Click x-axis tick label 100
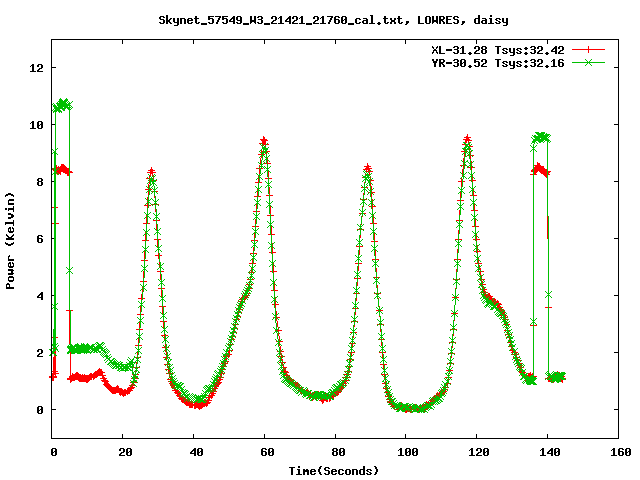The width and height of the screenshot is (640, 480). [409, 452]
